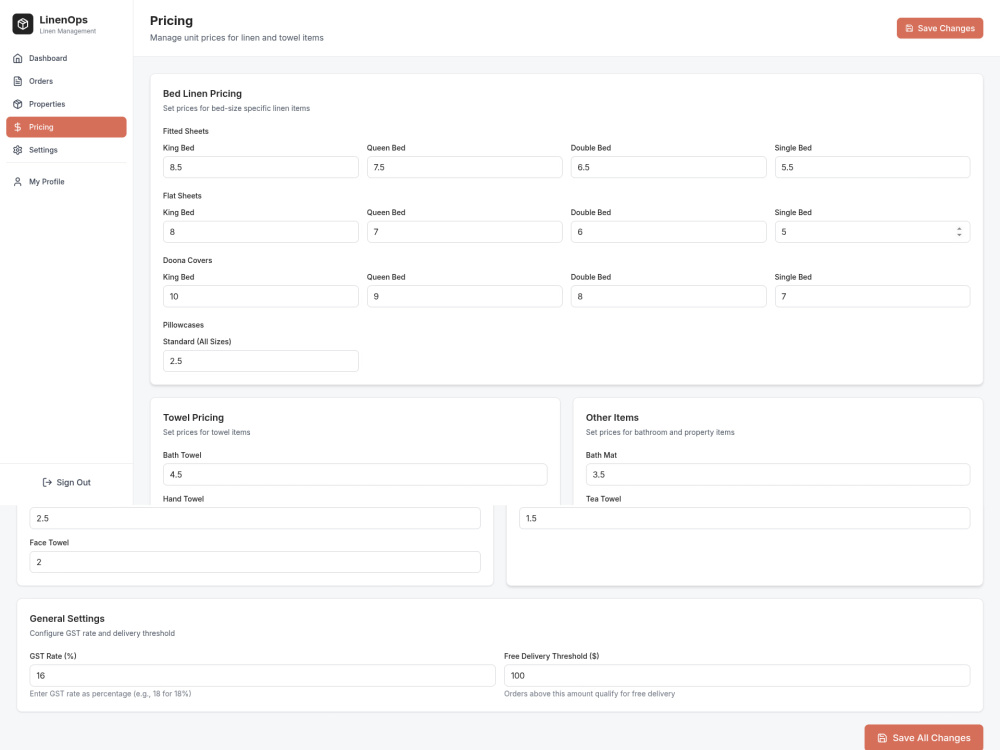Viewport: 1000px width, 750px height.
Task: Focus the Fitted Sheets Single Bed field with 5.5
Action: pos(872,167)
